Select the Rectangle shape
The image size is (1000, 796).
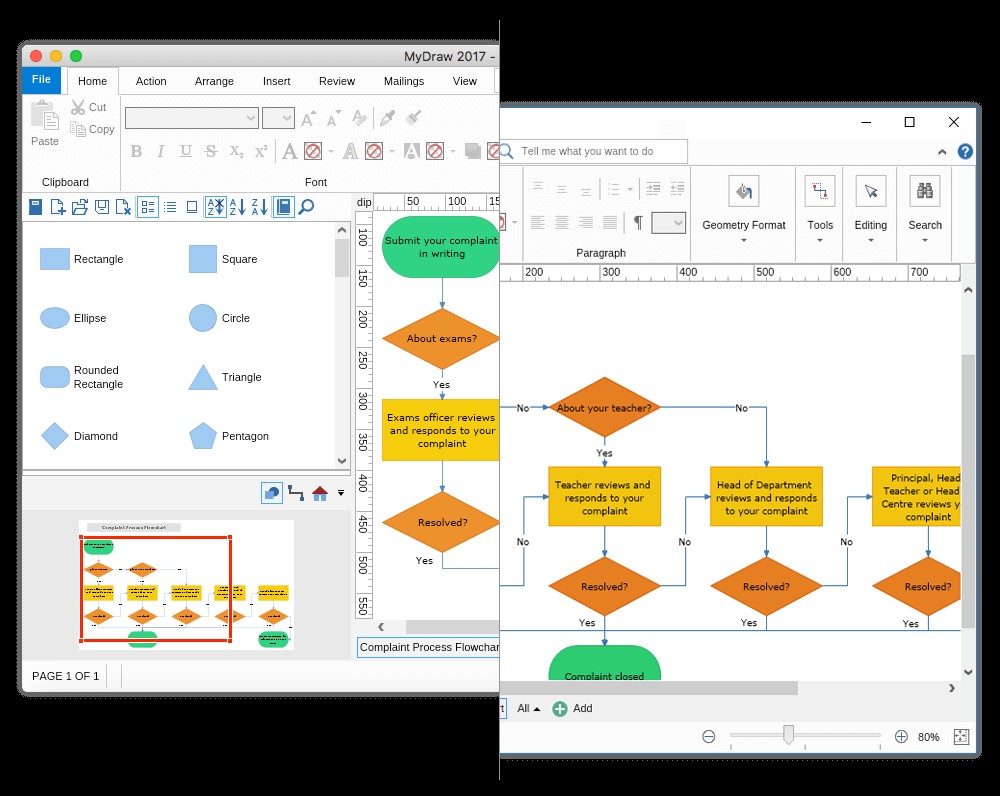(82, 260)
